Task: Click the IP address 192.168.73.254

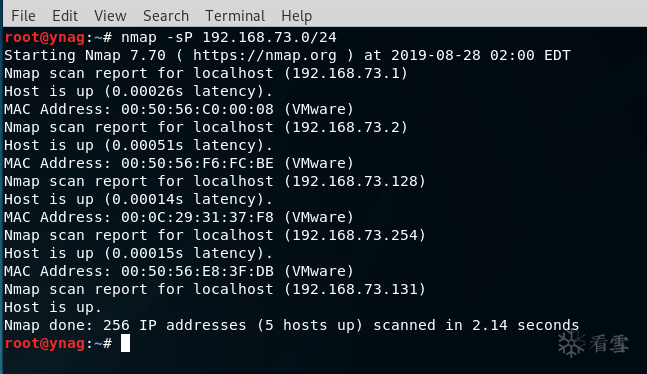Action: point(355,236)
